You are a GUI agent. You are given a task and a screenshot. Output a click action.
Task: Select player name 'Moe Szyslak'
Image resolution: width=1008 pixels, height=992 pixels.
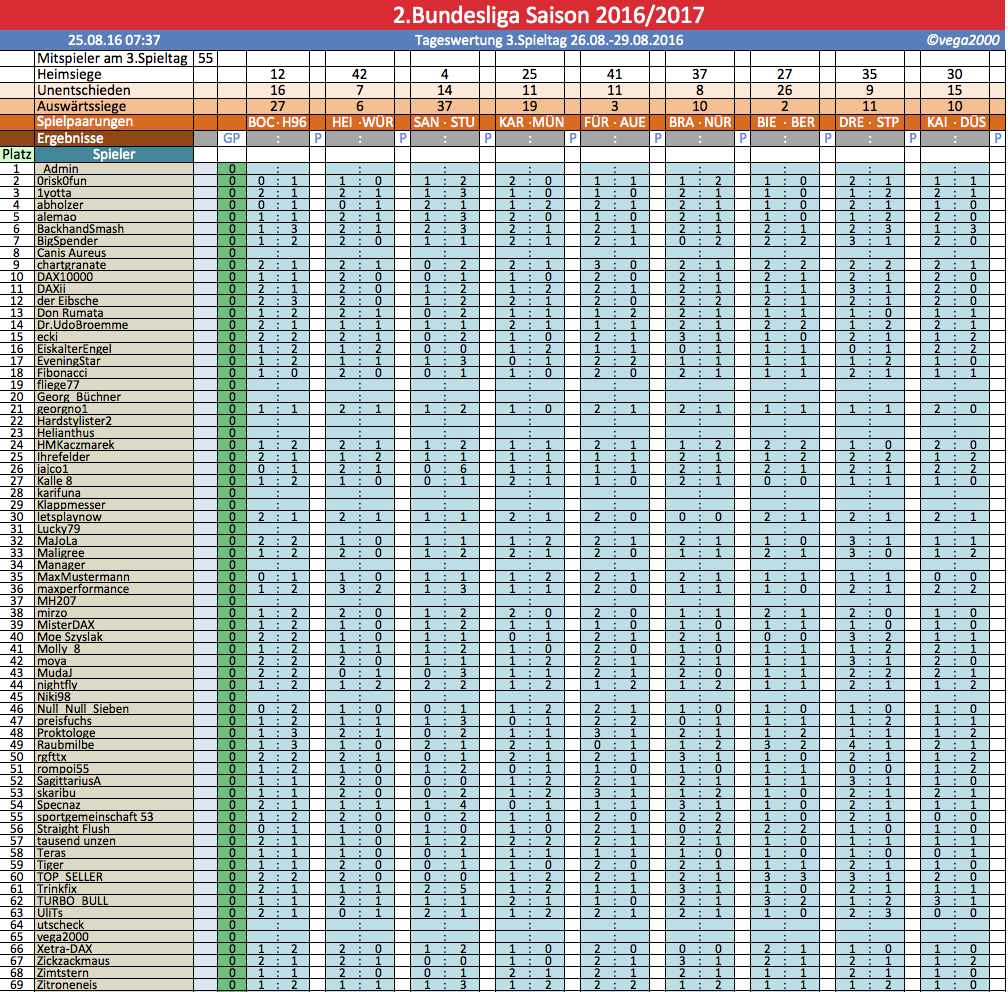point(69,637)
